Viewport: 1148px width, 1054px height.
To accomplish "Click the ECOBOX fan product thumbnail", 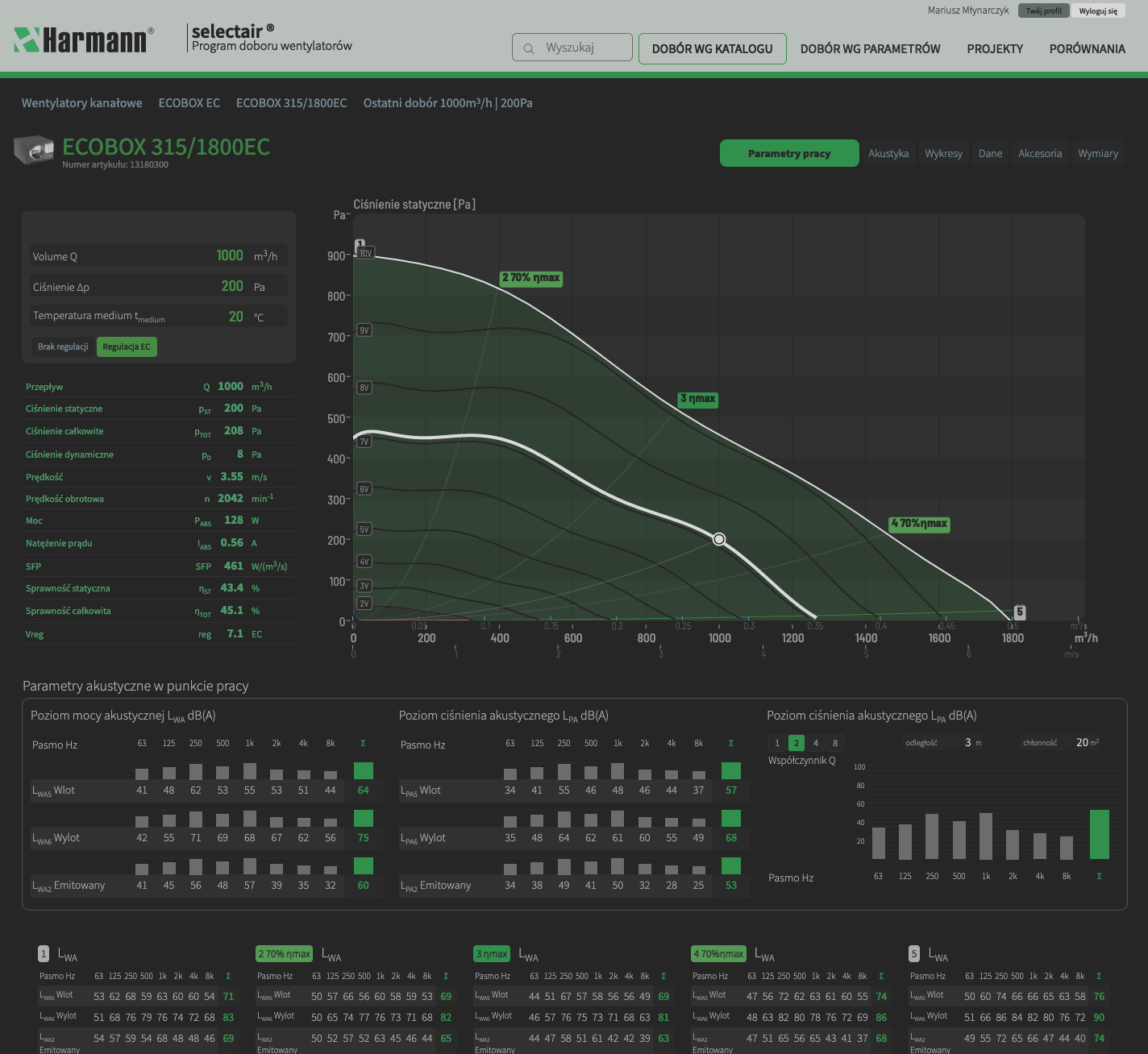I will click(x=34, y=151).
